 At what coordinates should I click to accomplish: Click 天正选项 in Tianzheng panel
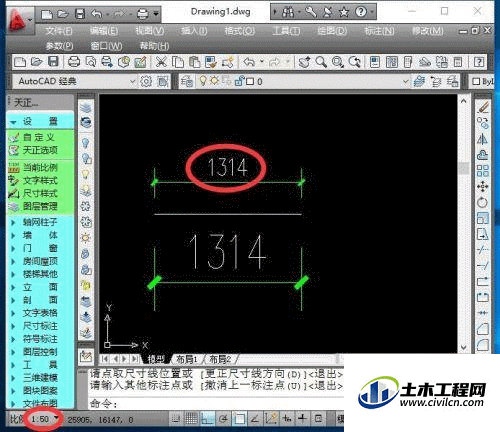[x=39, y=150]
